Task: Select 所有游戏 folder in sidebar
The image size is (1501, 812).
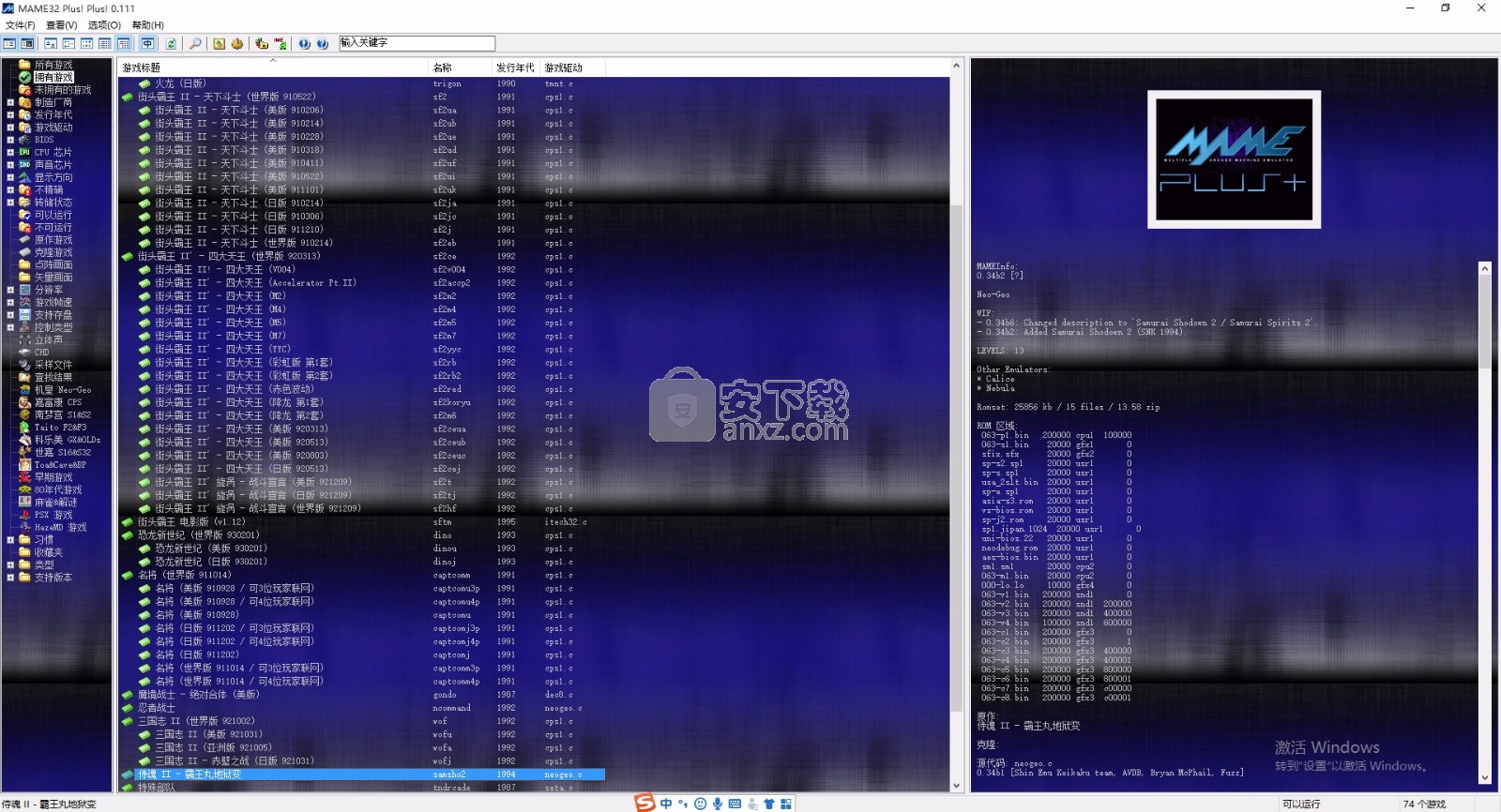Action: coord(53,65)
